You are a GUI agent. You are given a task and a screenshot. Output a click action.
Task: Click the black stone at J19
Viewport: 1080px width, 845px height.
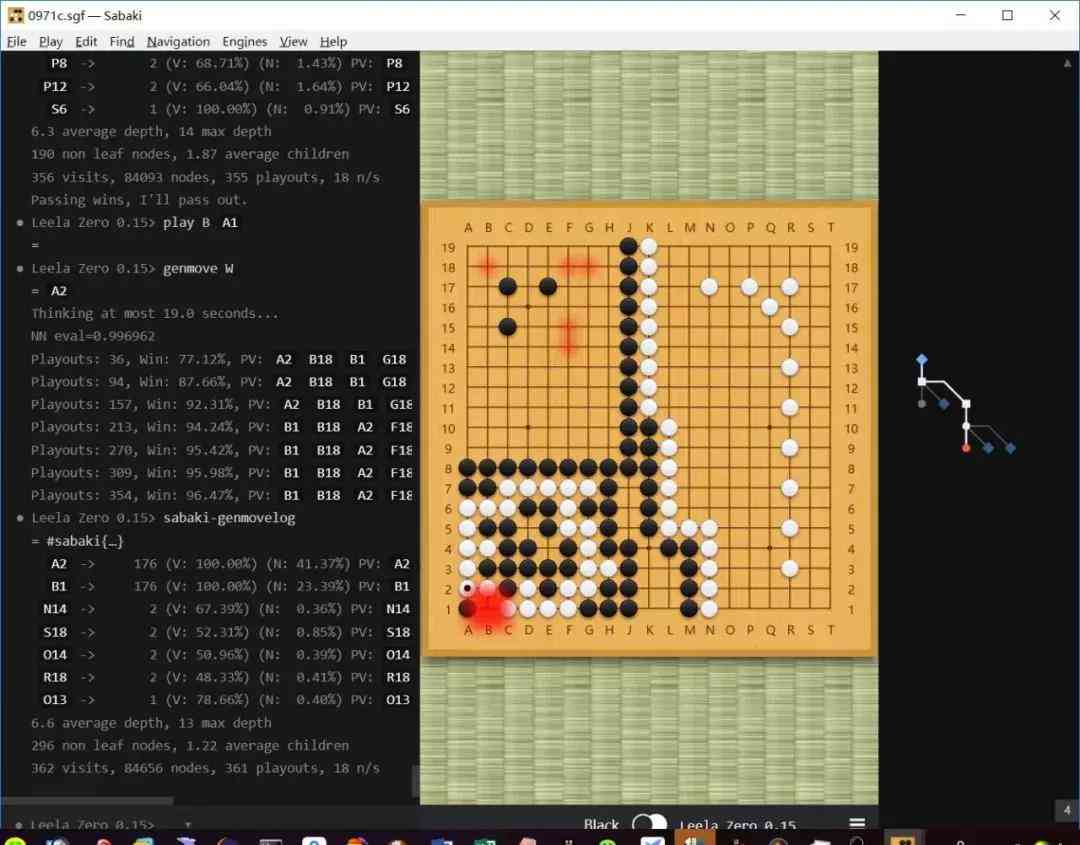point(628,247)
